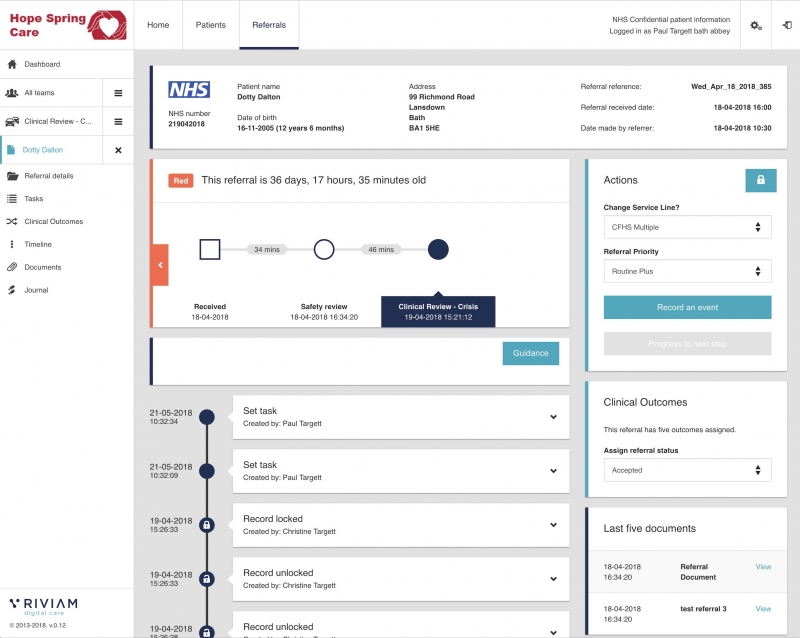The image size is (800, 638).
Task: Open the Change Service Line dropdown
Action: 687,227
